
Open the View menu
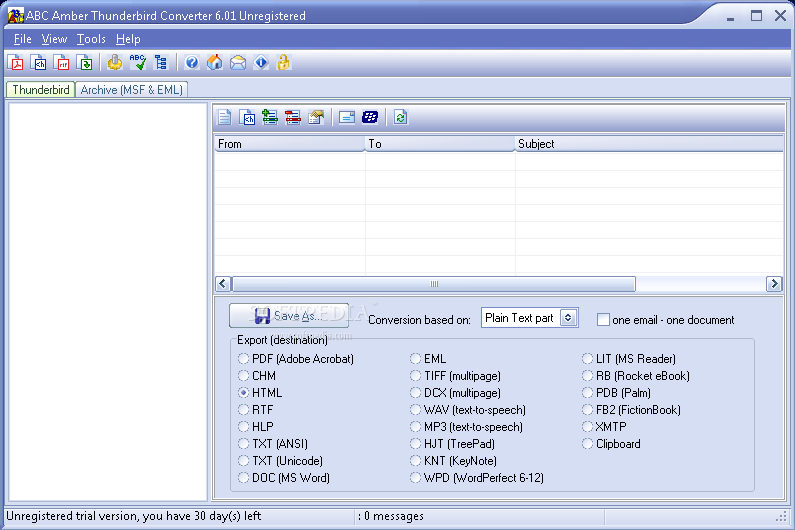(x=54, y=39)
